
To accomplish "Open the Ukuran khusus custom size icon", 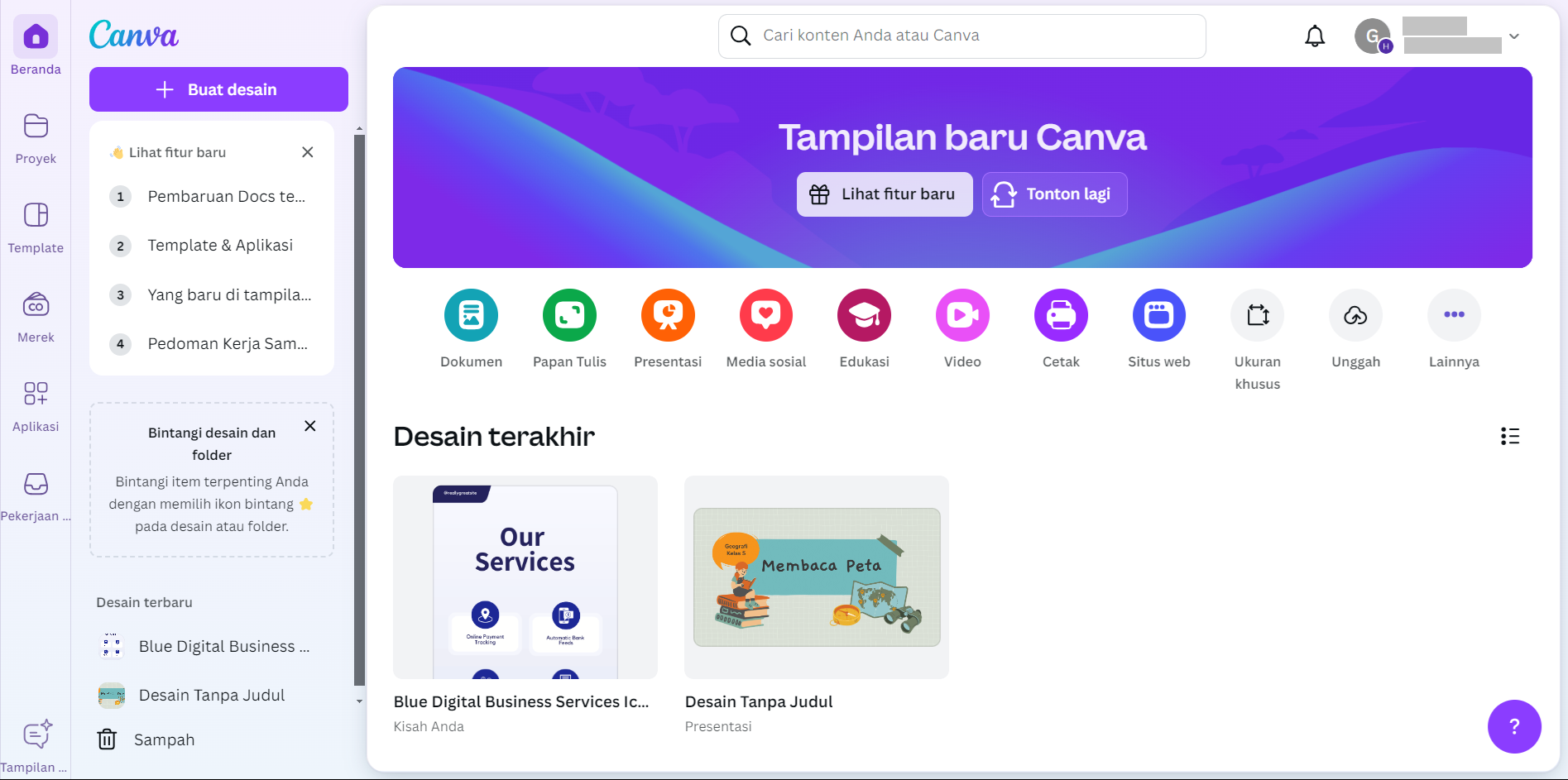I will pos(1258,315).
